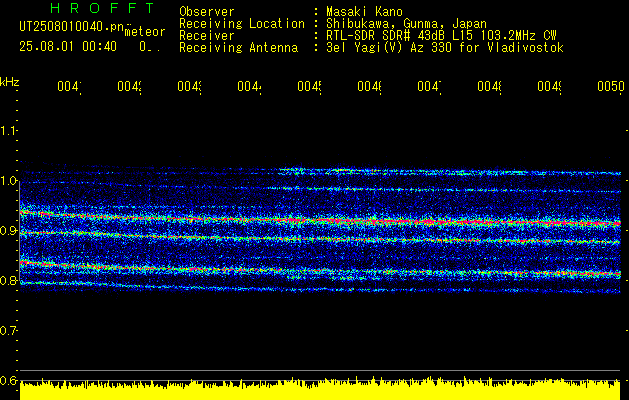The height and width of the screenshot is (400, 629).
Task: Click the 1.0 kHz axis label
Action: 9,181
